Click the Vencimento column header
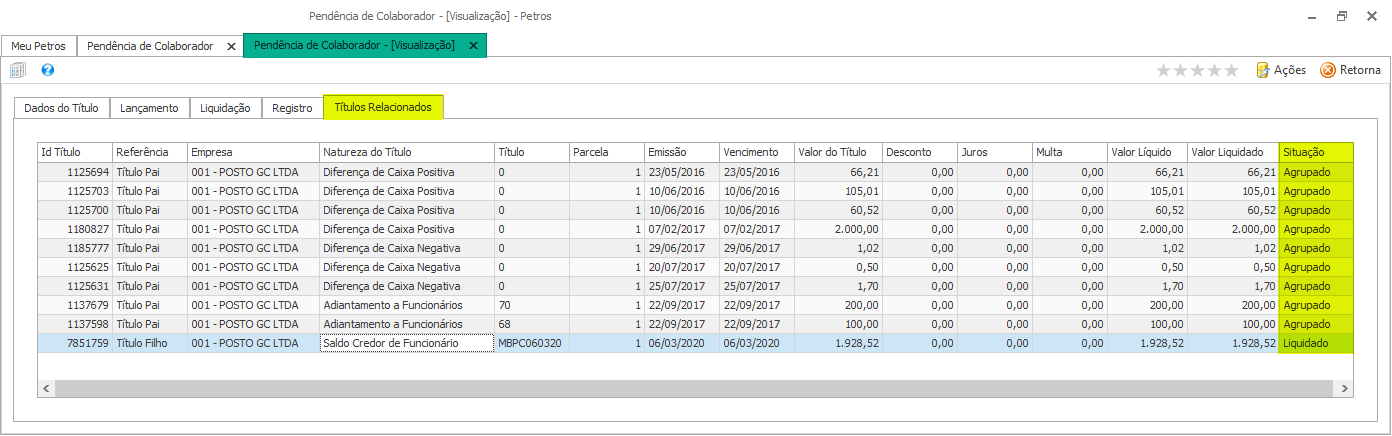This screenshot has height=436, width=1392. tap(757, 152)
